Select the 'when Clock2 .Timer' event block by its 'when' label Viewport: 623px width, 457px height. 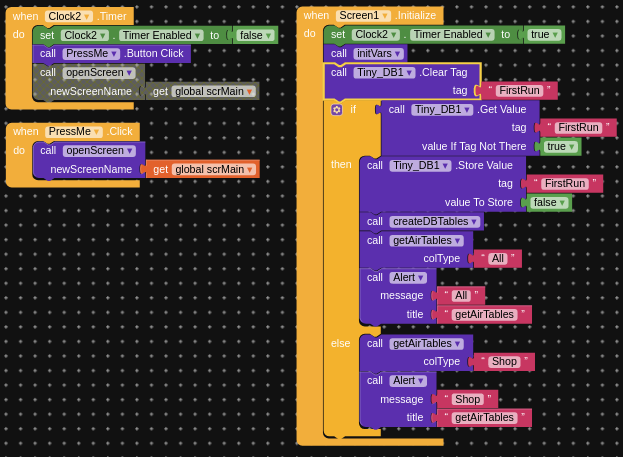point(25,16)
